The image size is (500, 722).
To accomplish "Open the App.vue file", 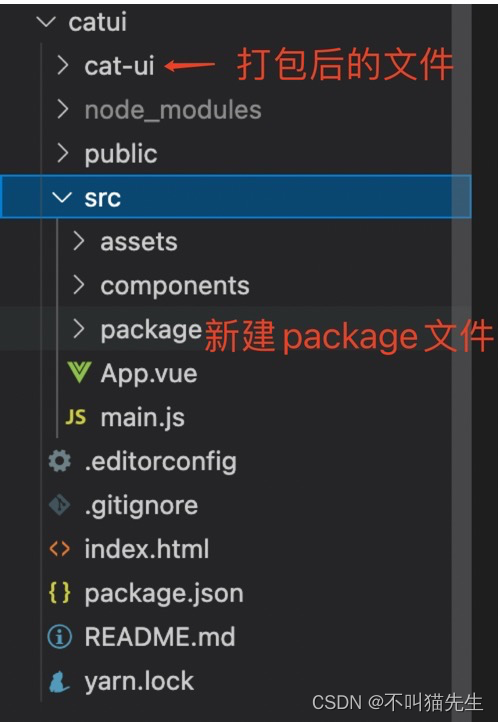I will pyautogui.click(x=149, y=373).
